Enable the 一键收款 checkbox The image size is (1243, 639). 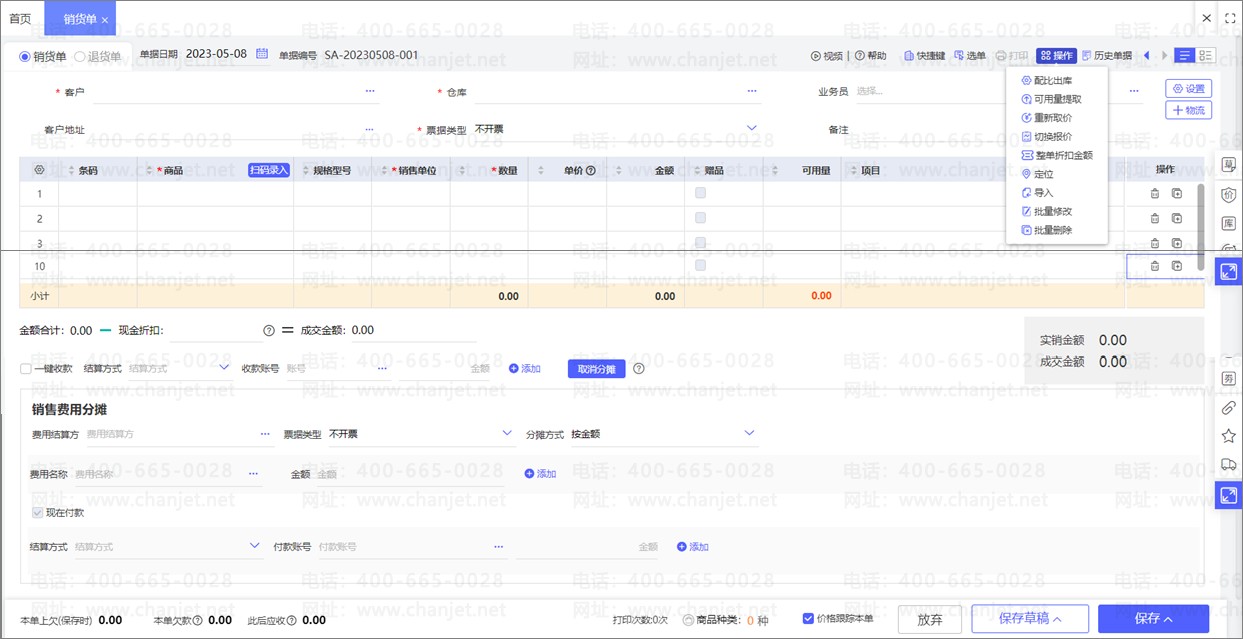[26, 369]
